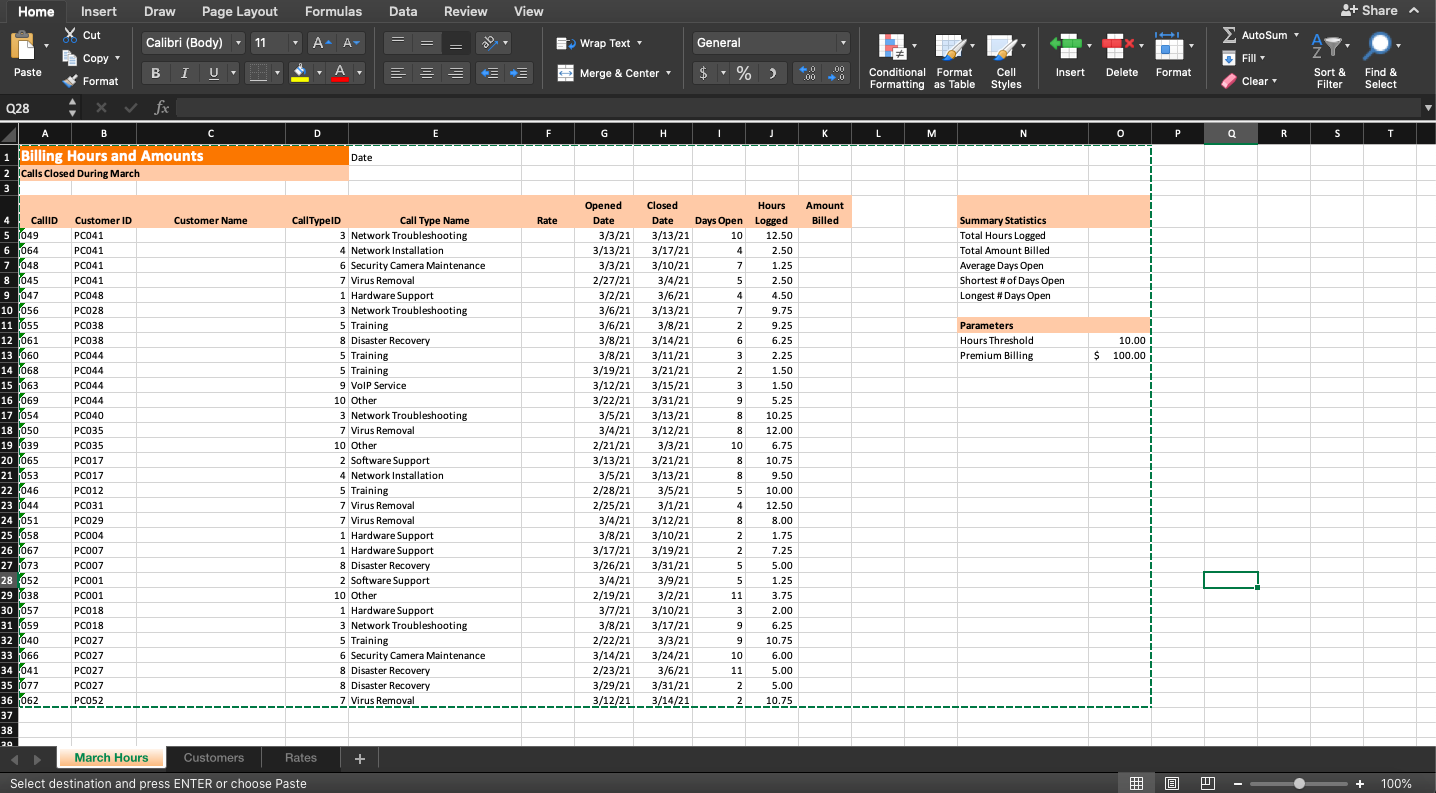
Task: Click the percent style icon
Action: coord(743,73)
